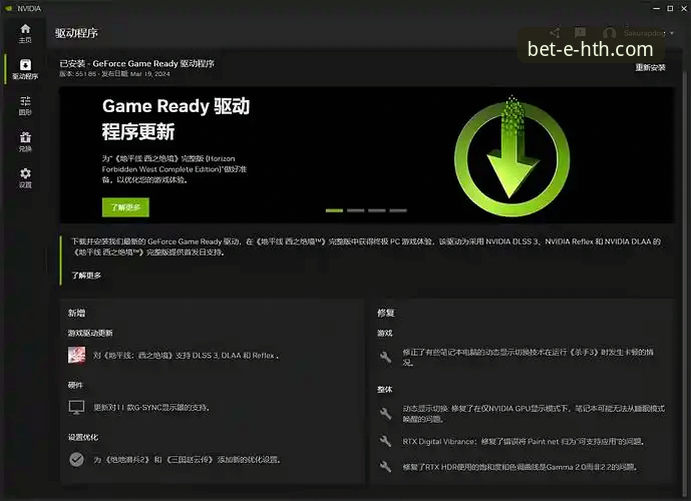Open the feedback flag icon

pos(580,33)
